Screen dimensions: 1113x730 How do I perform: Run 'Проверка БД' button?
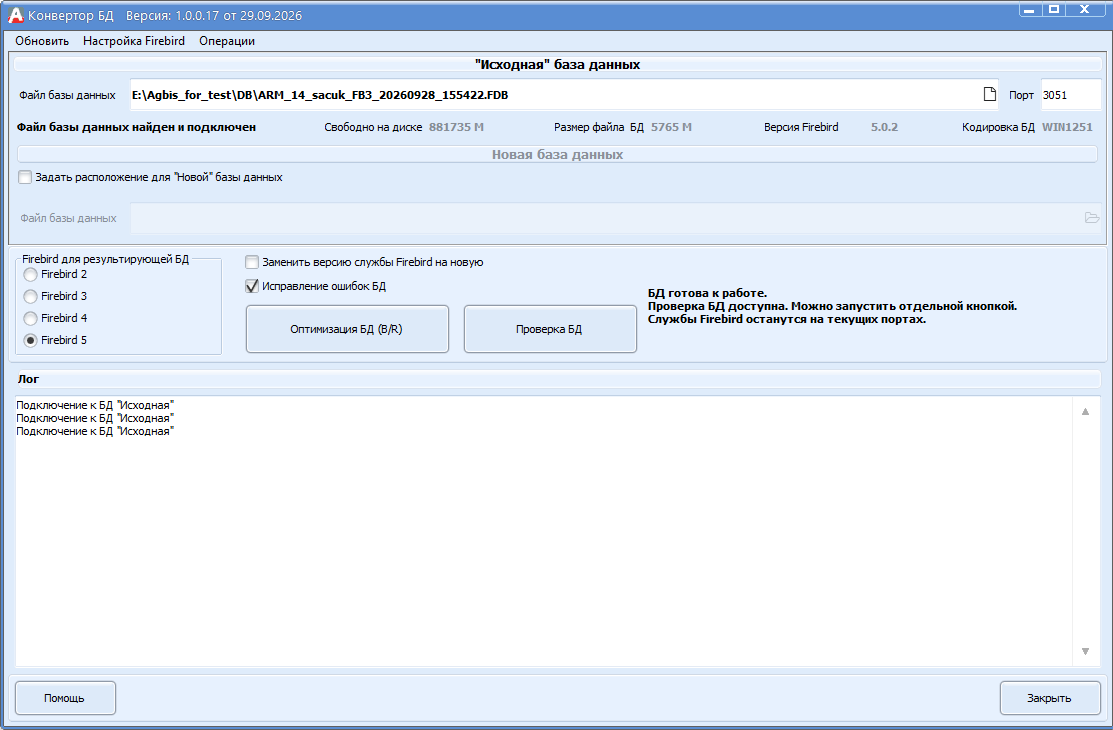coord(550,329)
